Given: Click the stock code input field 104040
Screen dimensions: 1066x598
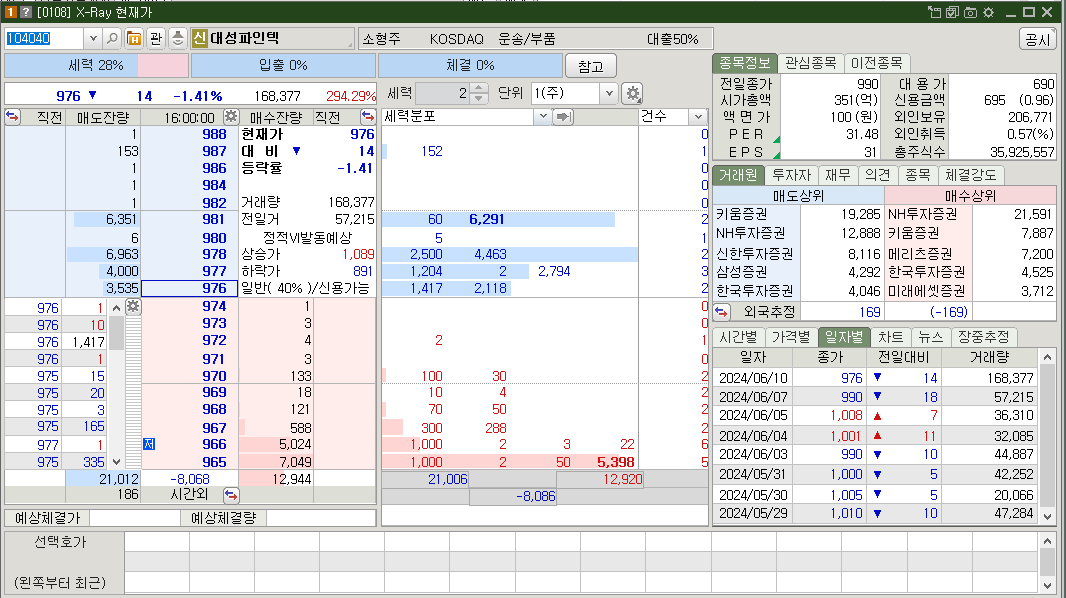Looking at the screenshot, I should click(45, 38).
